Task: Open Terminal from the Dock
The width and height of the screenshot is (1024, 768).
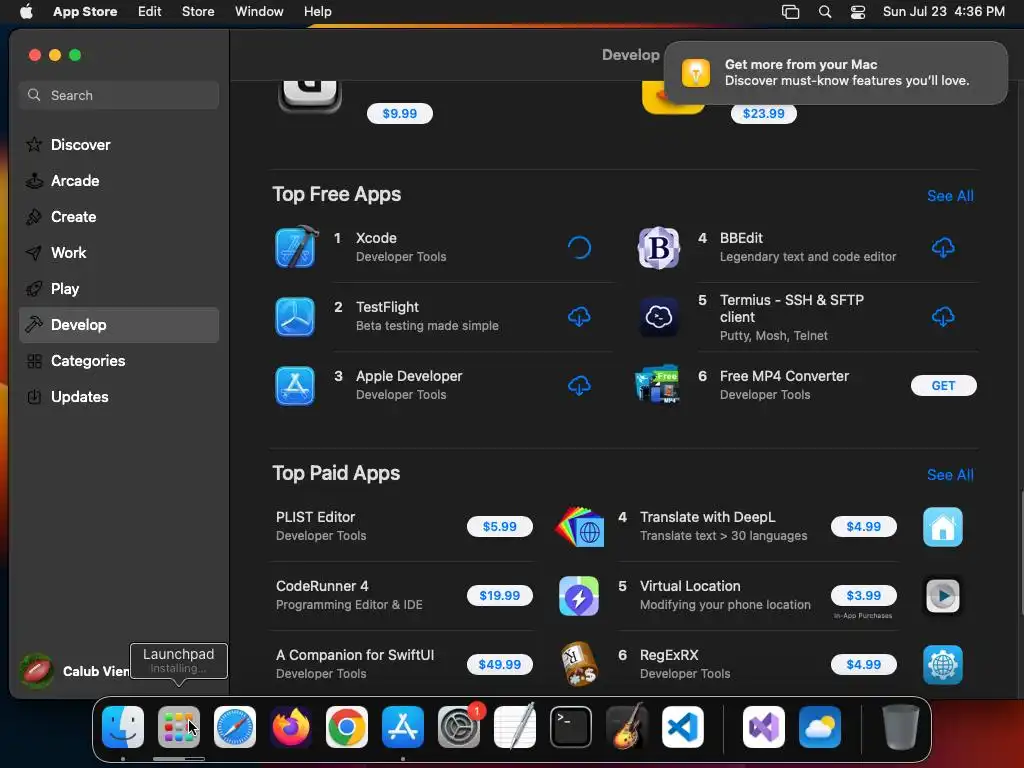Action: (571, 727)
